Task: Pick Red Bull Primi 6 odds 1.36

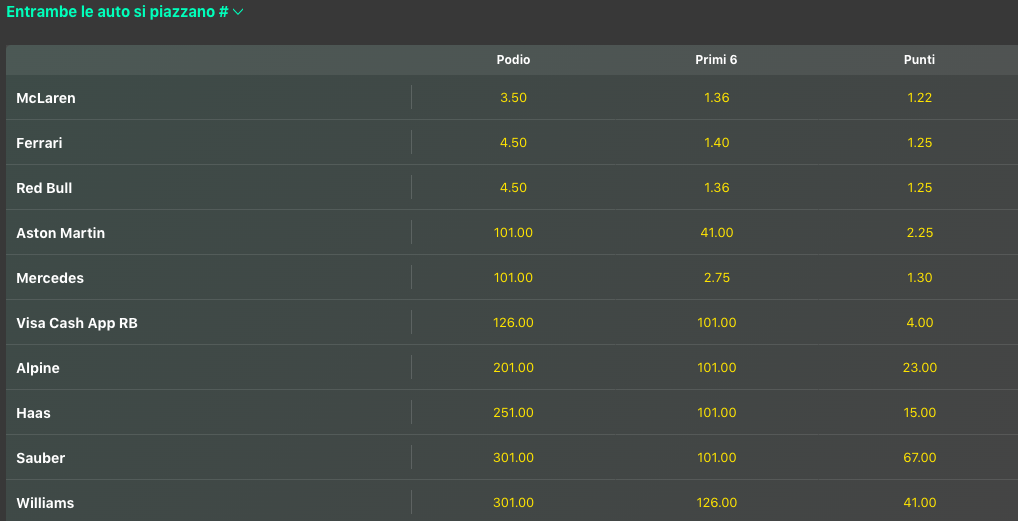Action: tap(716, 188)
